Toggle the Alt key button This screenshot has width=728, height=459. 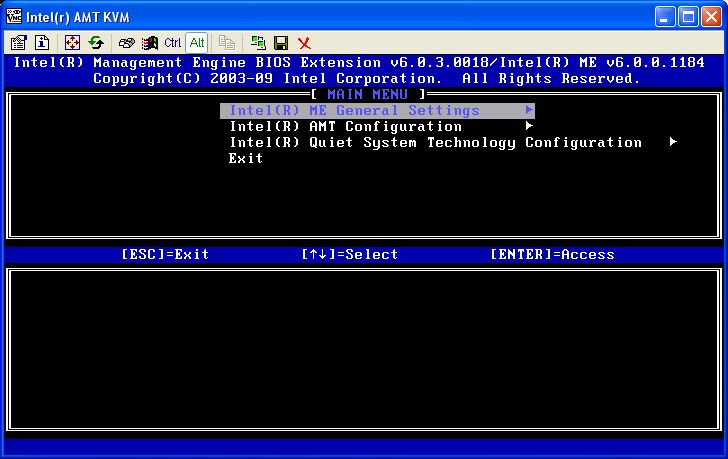pos(197,42)
